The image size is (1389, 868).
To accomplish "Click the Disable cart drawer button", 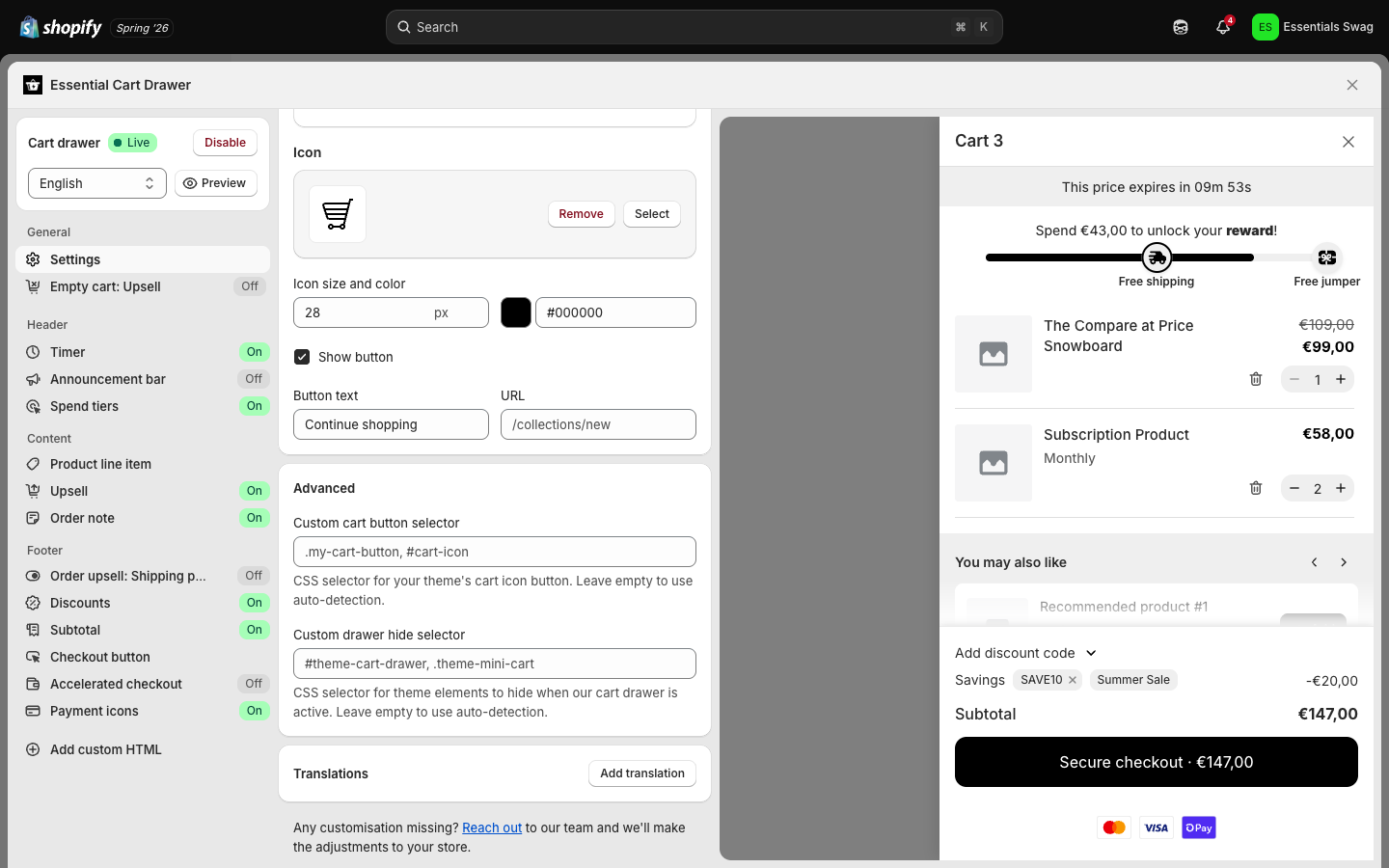I will (x=225, y=143).
